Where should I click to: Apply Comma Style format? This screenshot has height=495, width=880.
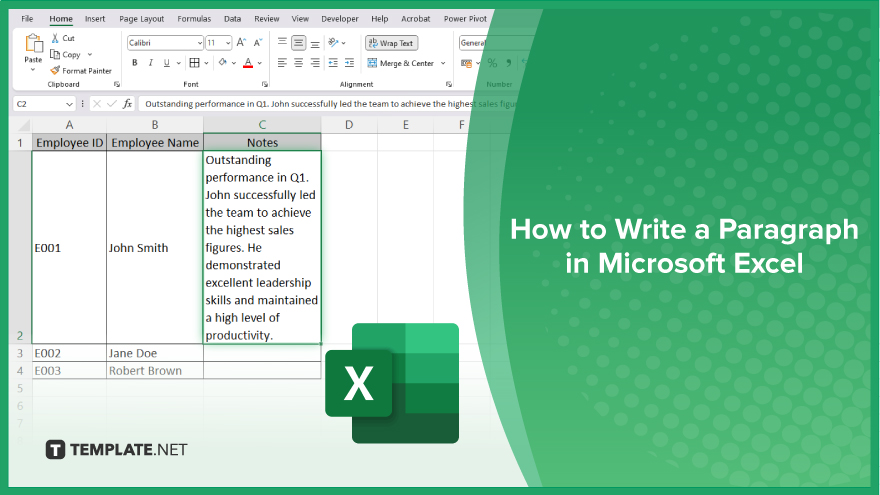508,63
